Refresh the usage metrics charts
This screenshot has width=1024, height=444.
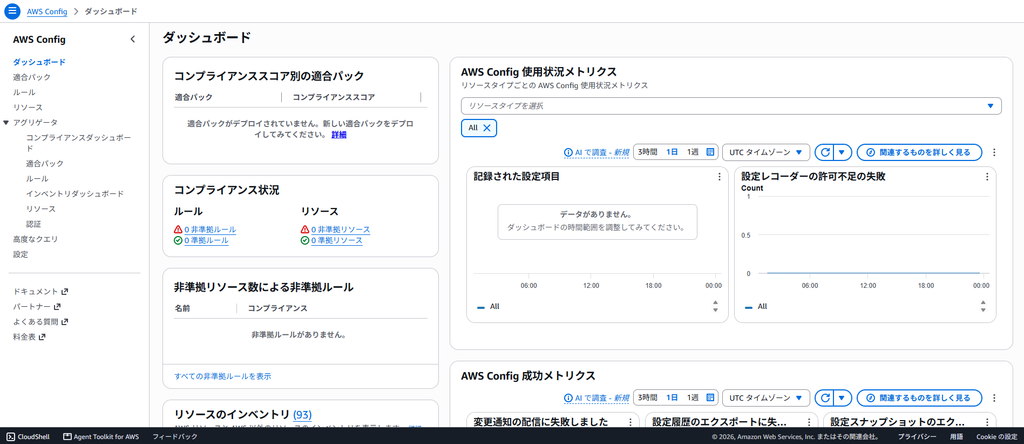point(824,152)
